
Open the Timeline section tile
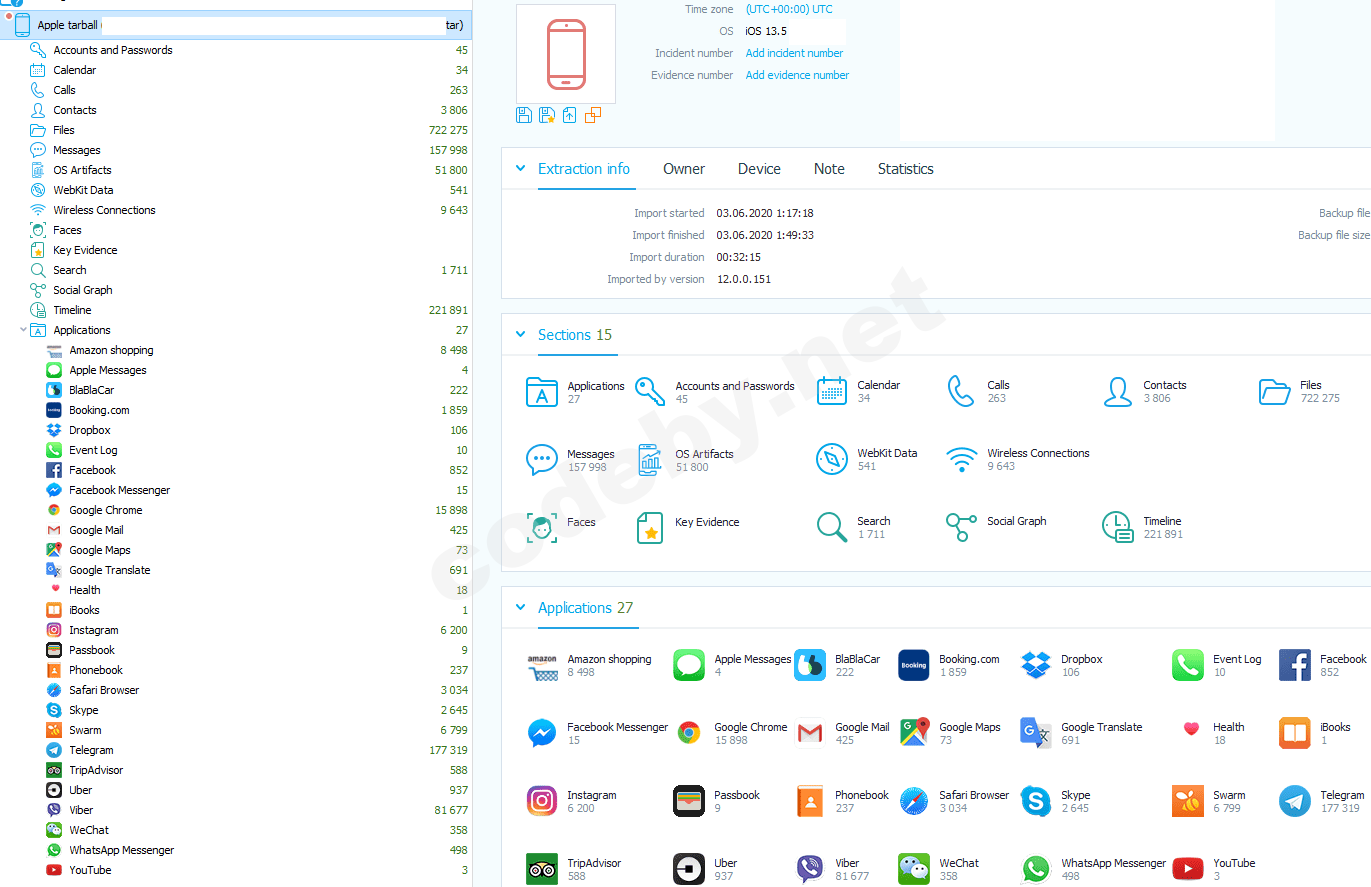[x=1143, y=527]
